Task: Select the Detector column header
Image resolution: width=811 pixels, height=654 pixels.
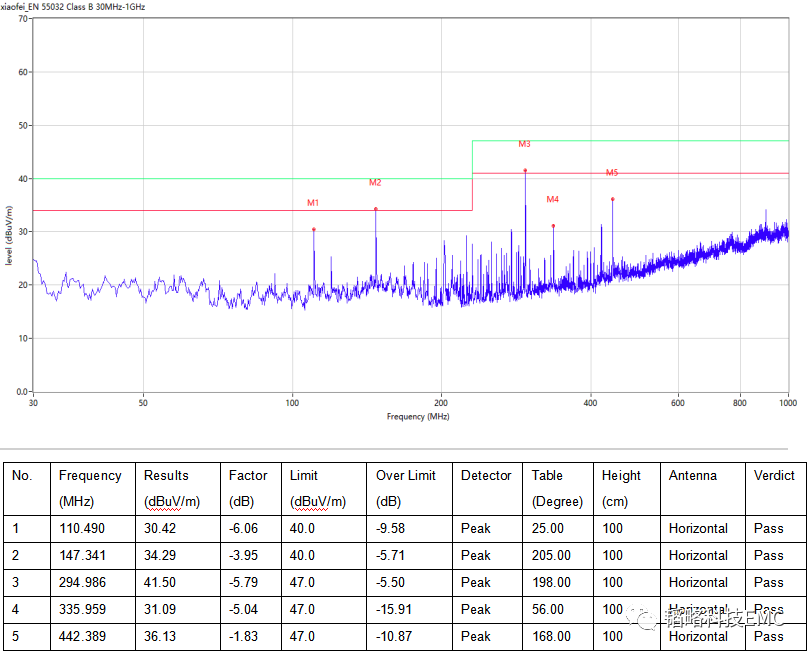Action: (486, 476)
